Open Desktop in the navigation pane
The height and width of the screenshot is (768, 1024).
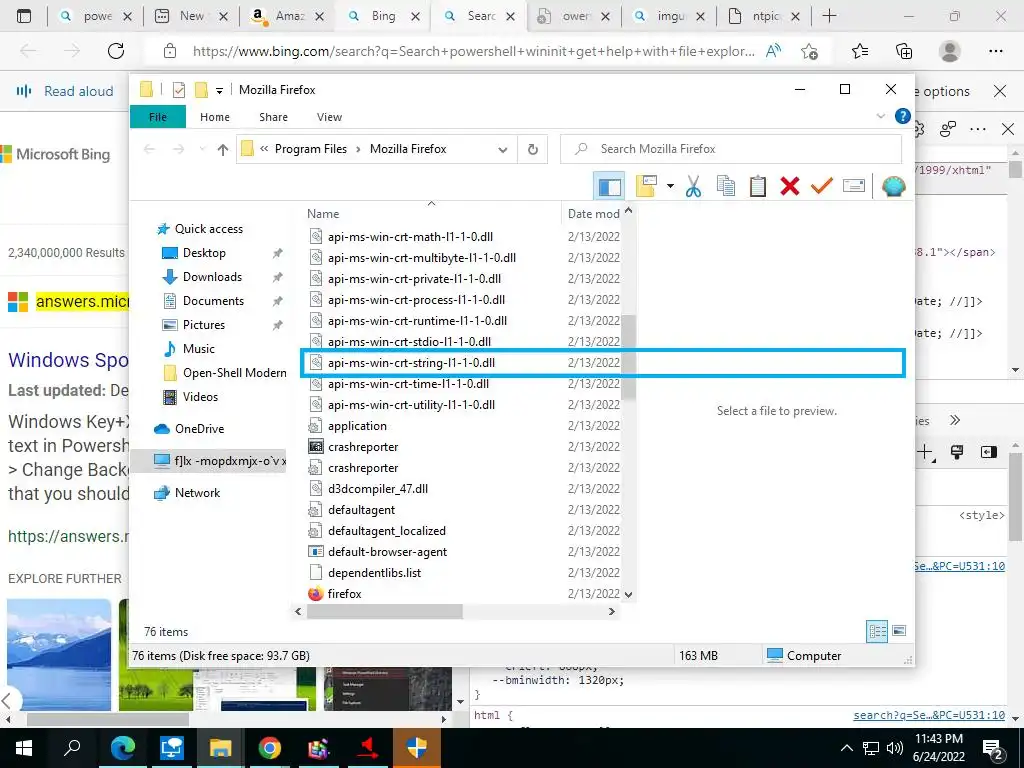pyautogui.click(x=204, y=253)
